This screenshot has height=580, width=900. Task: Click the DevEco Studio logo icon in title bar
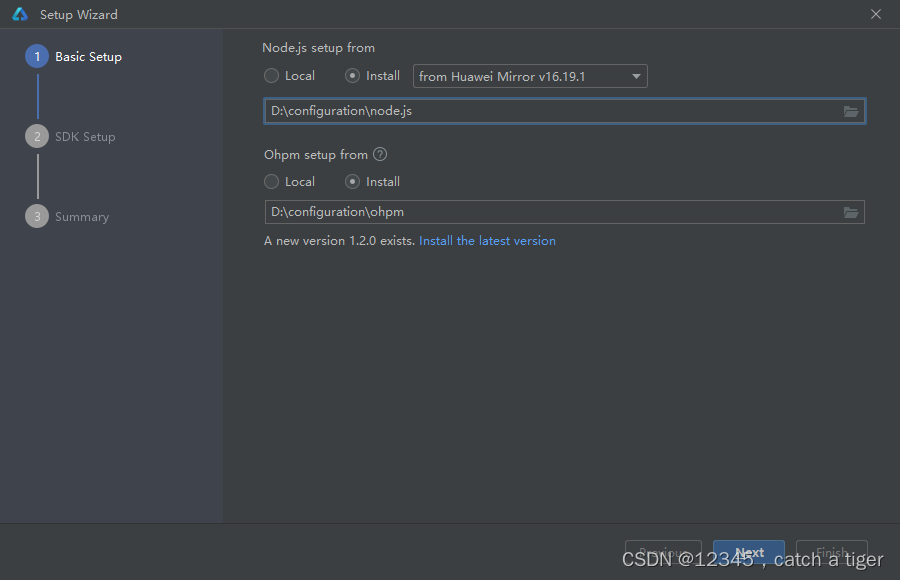pyautogui.click(x=20, y=14)
